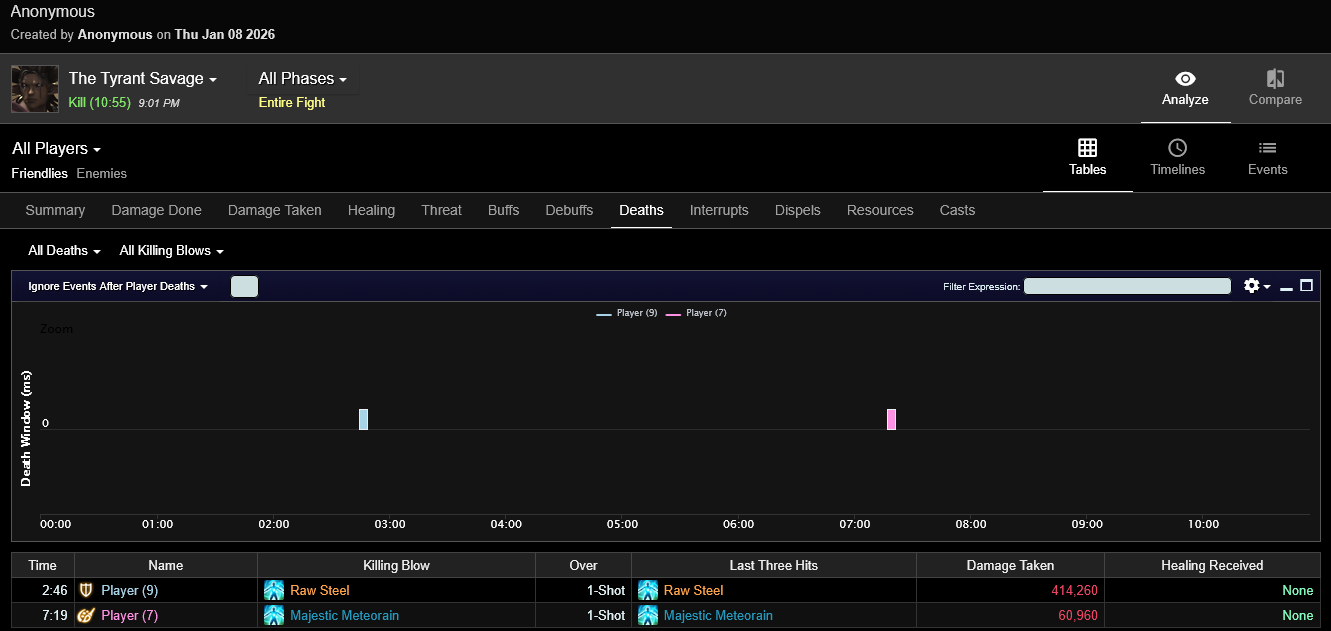Screen dimensions: 1331x631
Task: Open the Dispels tab
Action: (798, 210)
